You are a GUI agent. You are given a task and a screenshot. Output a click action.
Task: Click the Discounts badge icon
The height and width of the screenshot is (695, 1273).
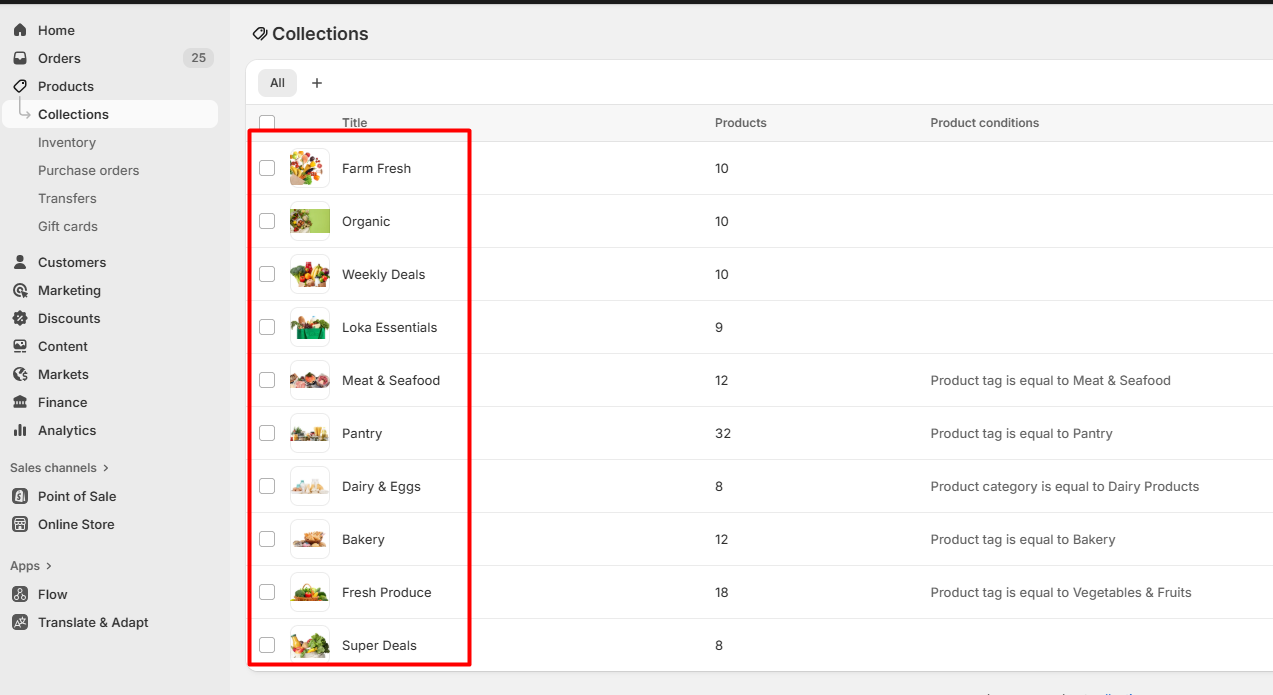point(20,318)
